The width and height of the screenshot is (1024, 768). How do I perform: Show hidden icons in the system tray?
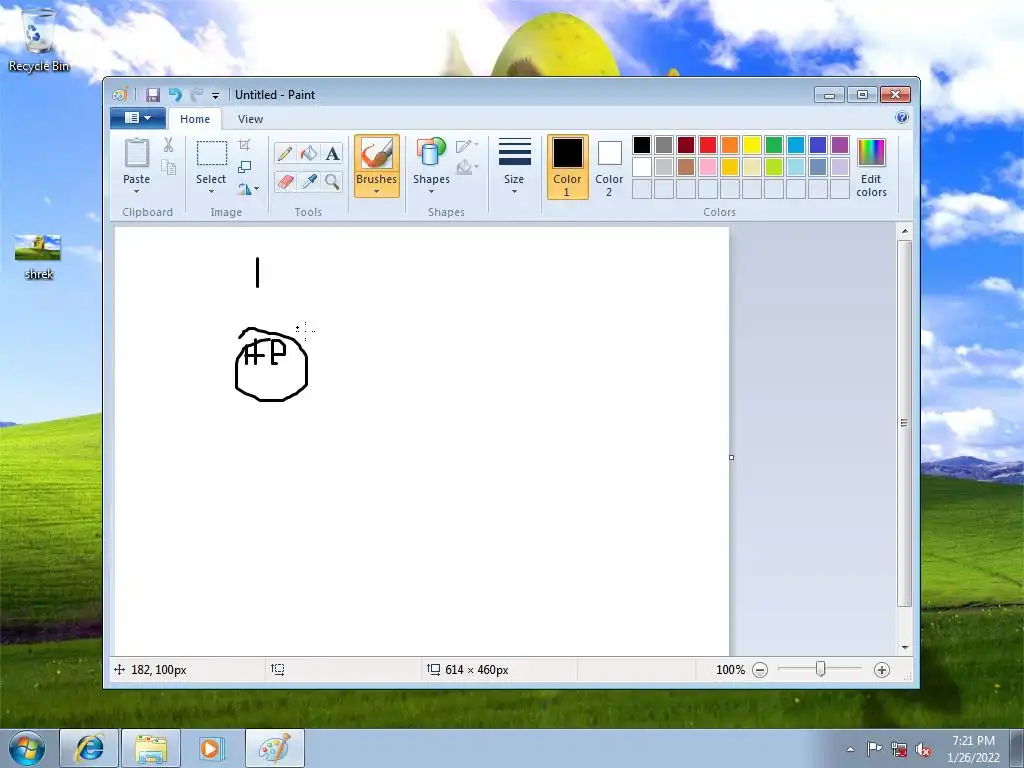click(x=850, y=750)
